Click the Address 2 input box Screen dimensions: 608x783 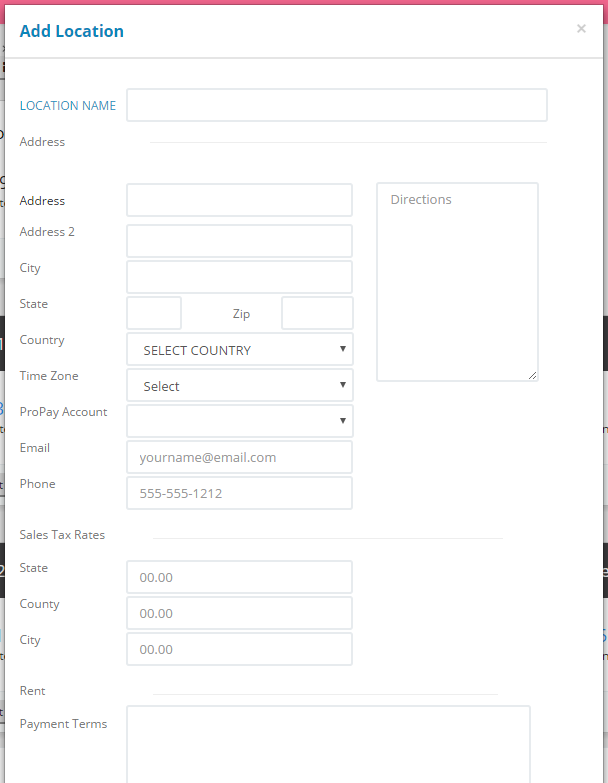(x=239, y=241)
